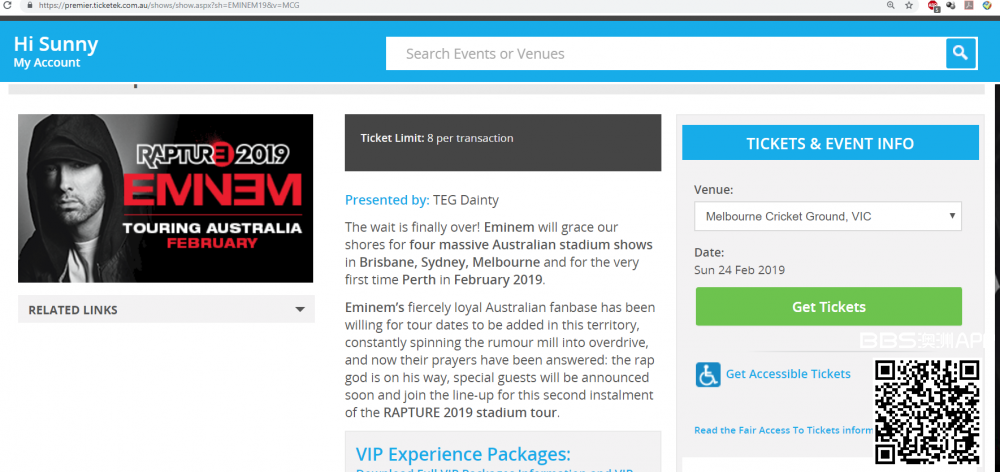Click the Get Tickets button
Viewport: 1000px width, 472px height.
(829, 307)
